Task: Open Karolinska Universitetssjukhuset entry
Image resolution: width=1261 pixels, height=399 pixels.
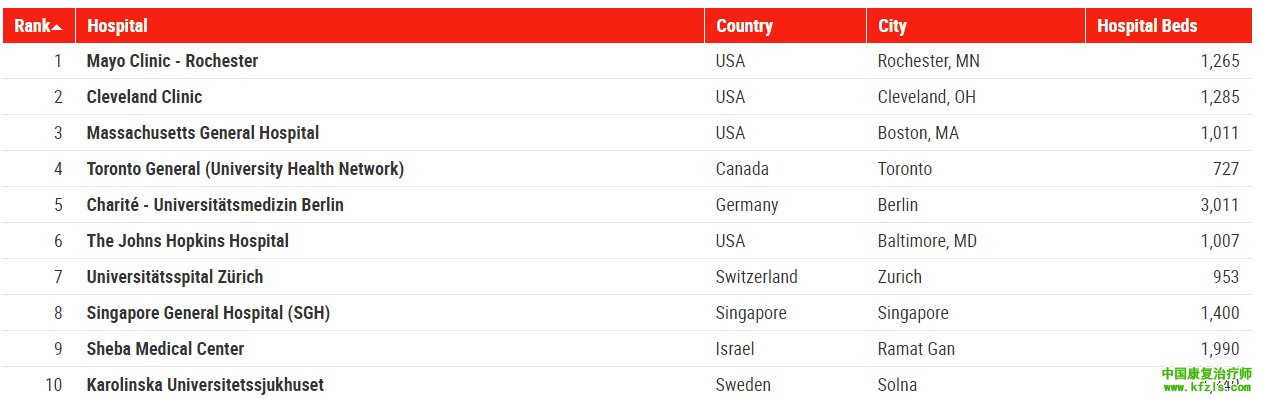Action: coord(205,385)
